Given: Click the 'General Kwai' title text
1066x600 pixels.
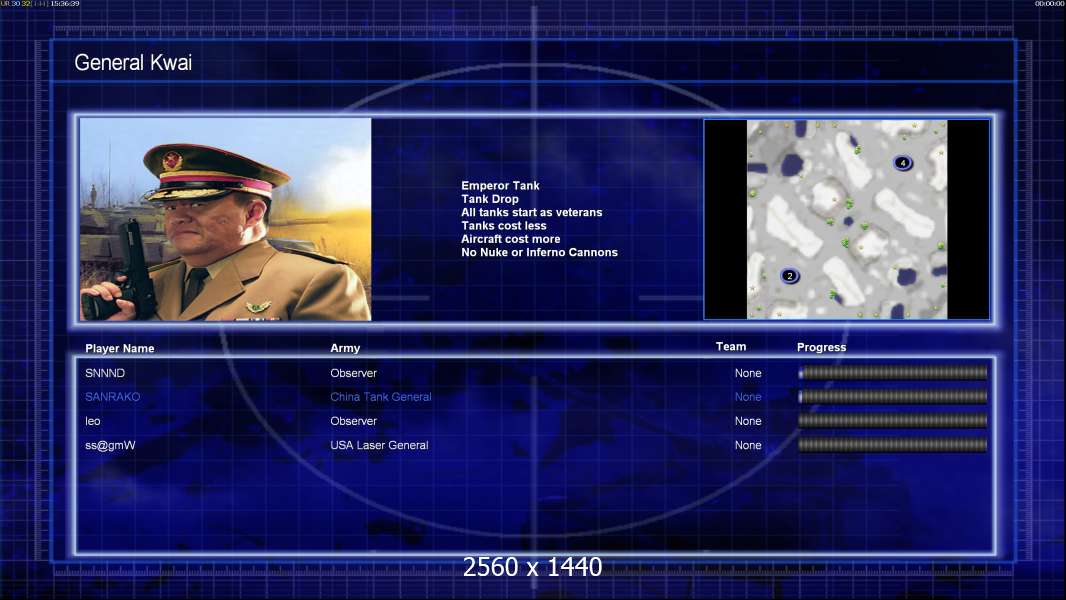Looking at the screenshot, I should pyautogui.click(x=133, y=63).
